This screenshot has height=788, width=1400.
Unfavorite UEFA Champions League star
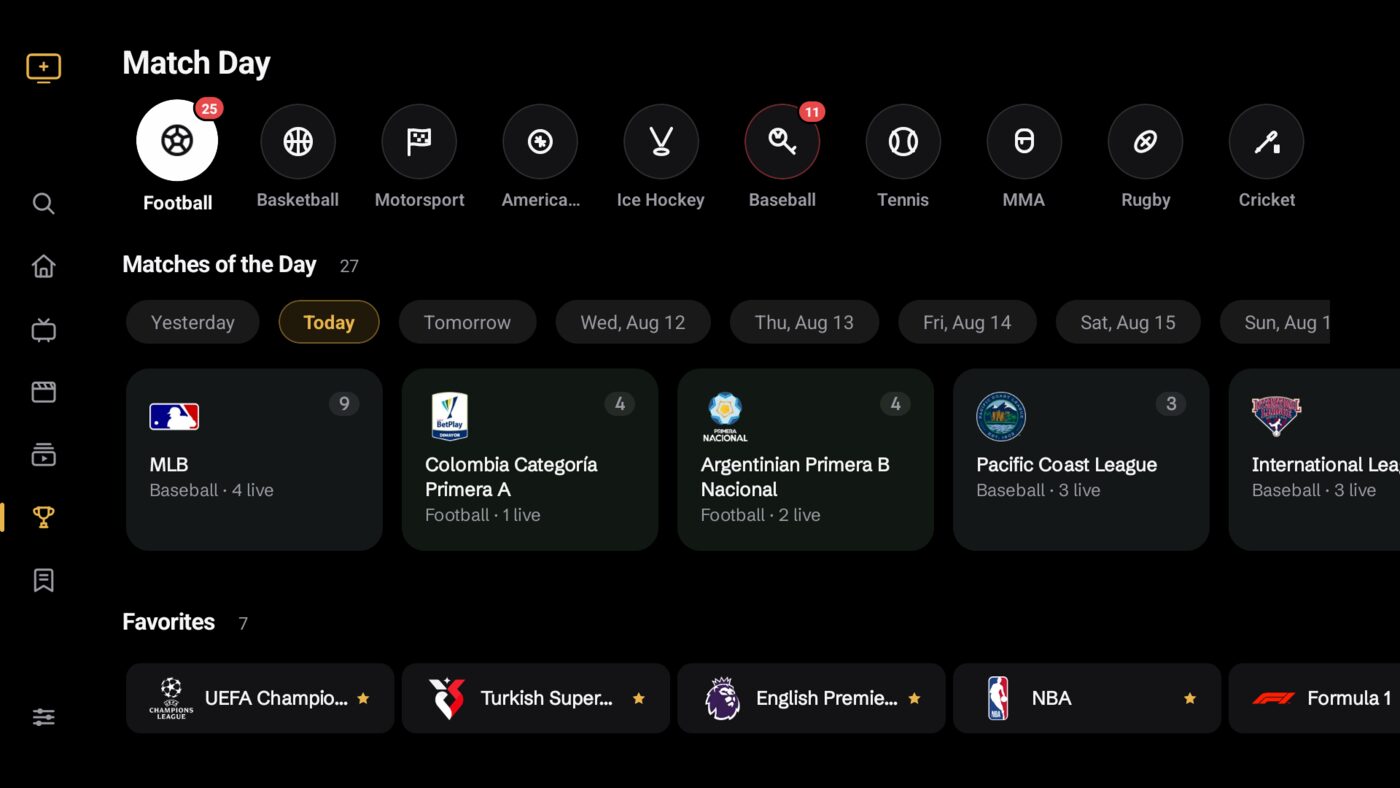pos(363,698)
